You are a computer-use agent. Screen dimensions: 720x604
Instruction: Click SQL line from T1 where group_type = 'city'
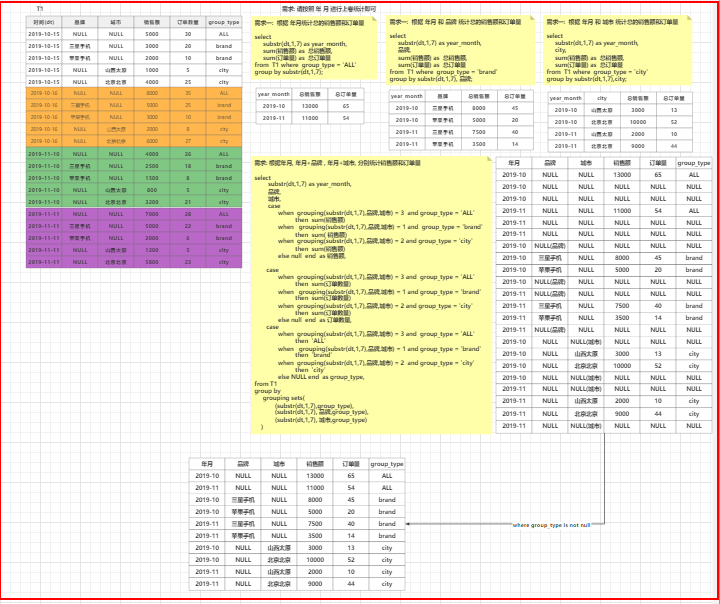coord(597,72)
